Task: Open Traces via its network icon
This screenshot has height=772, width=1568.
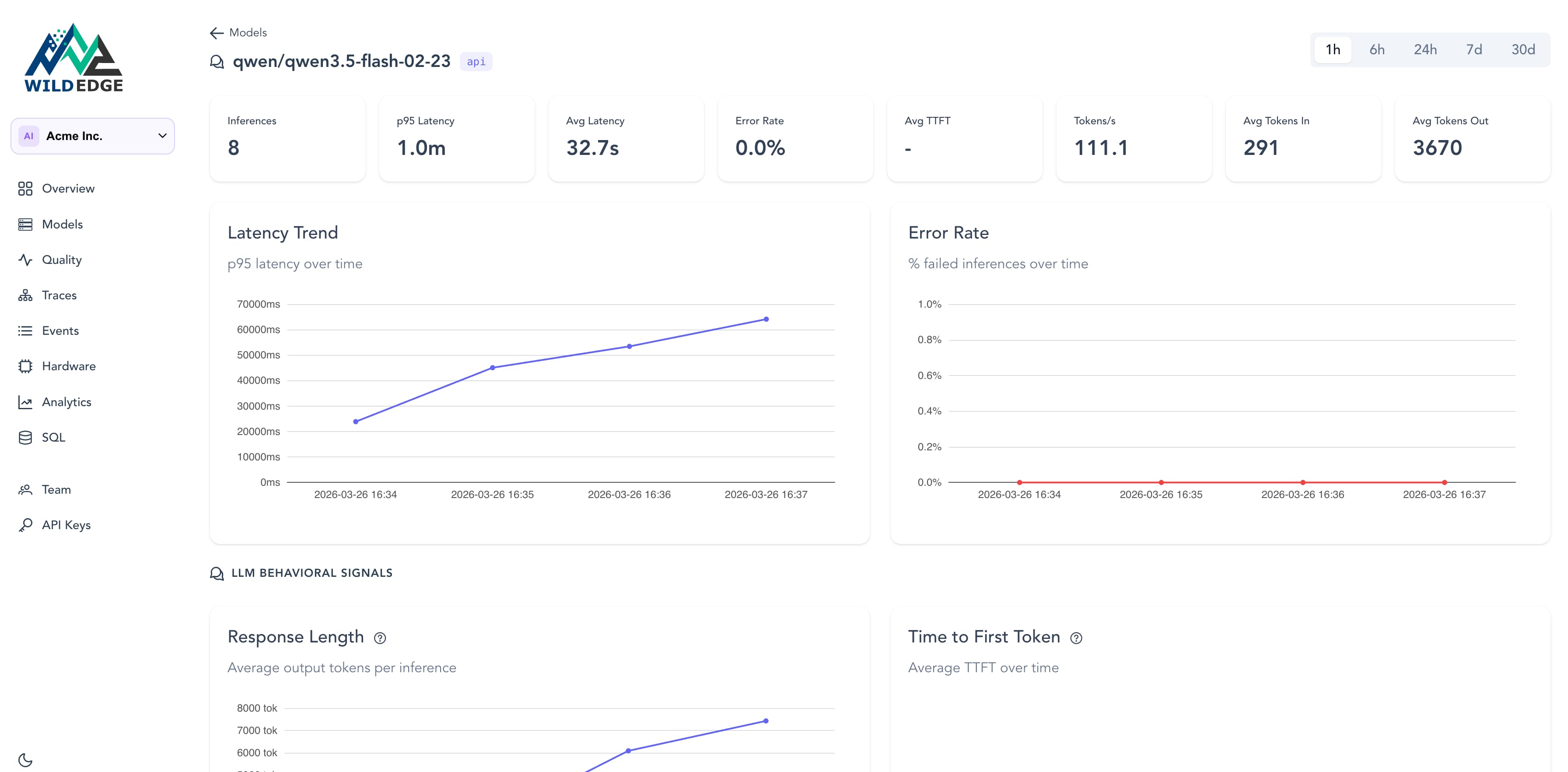Action: tap(25, 295)
